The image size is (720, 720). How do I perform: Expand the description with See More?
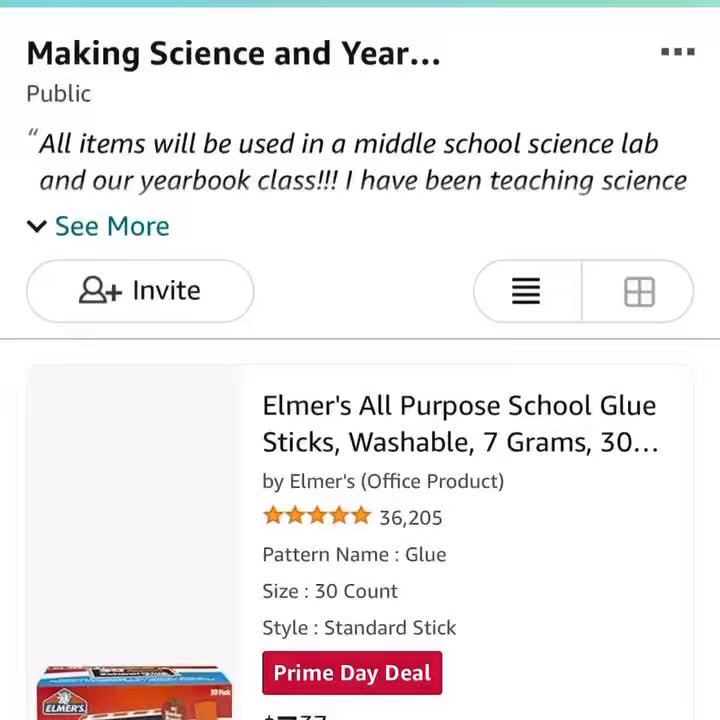point(112,226)
